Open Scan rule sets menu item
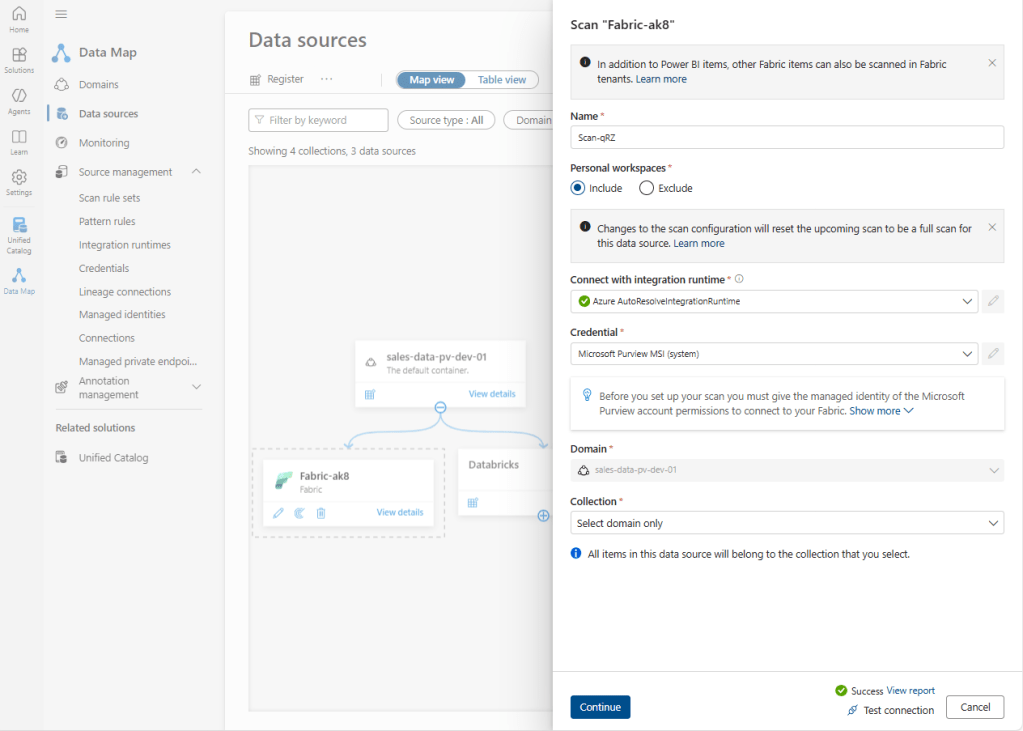Viewport: 1023px width, 731px height. point(109,198)
